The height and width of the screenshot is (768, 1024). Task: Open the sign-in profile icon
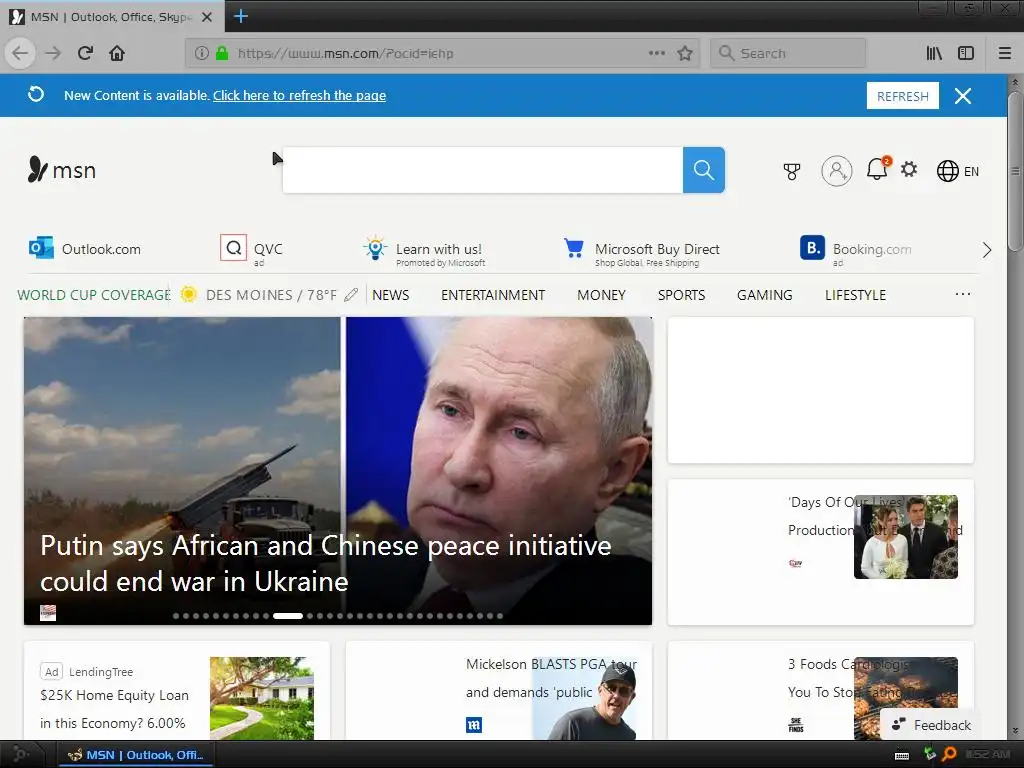coord(837,171)
